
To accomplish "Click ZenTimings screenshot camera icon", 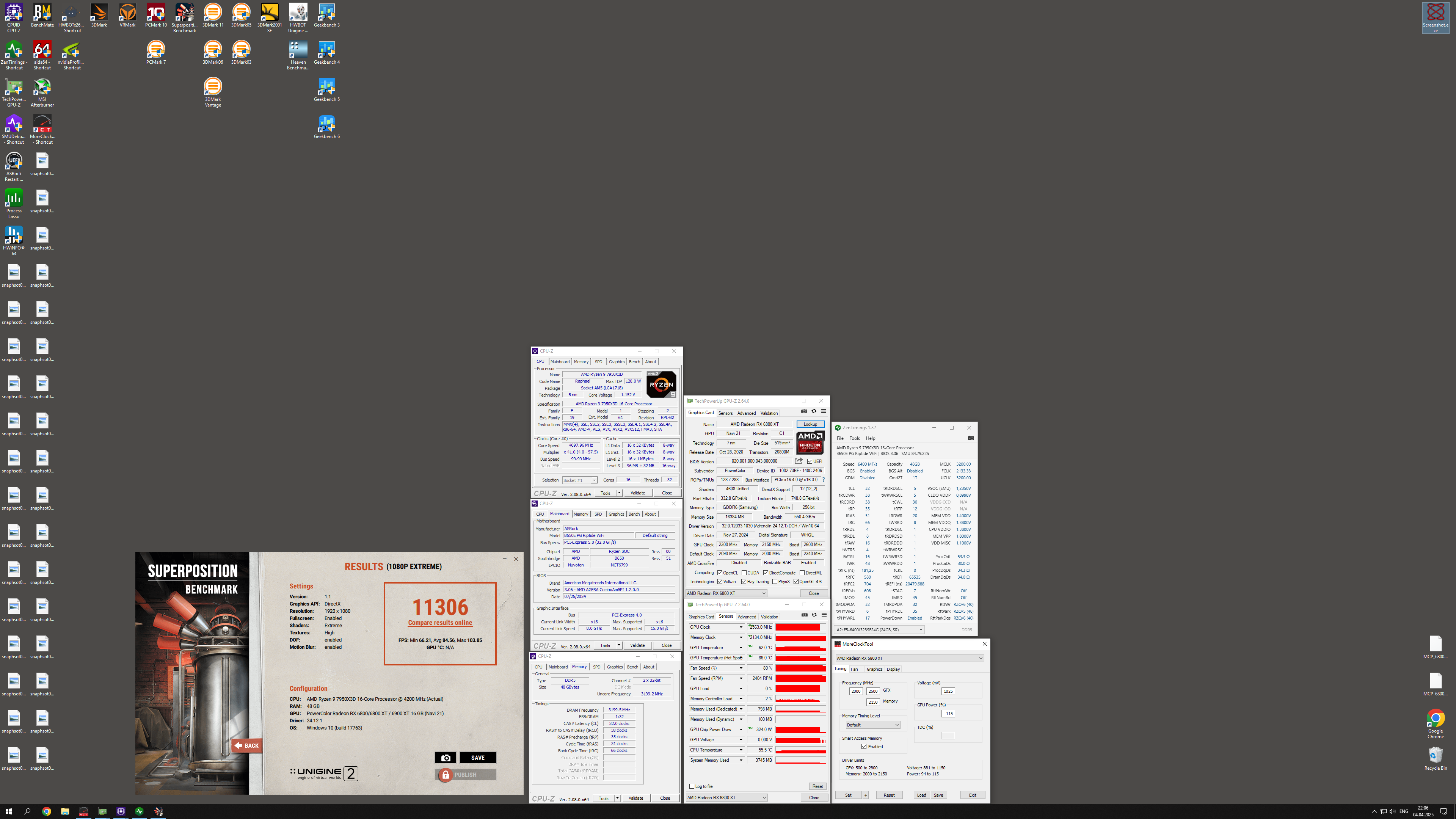I will click(x=971, y=438).
